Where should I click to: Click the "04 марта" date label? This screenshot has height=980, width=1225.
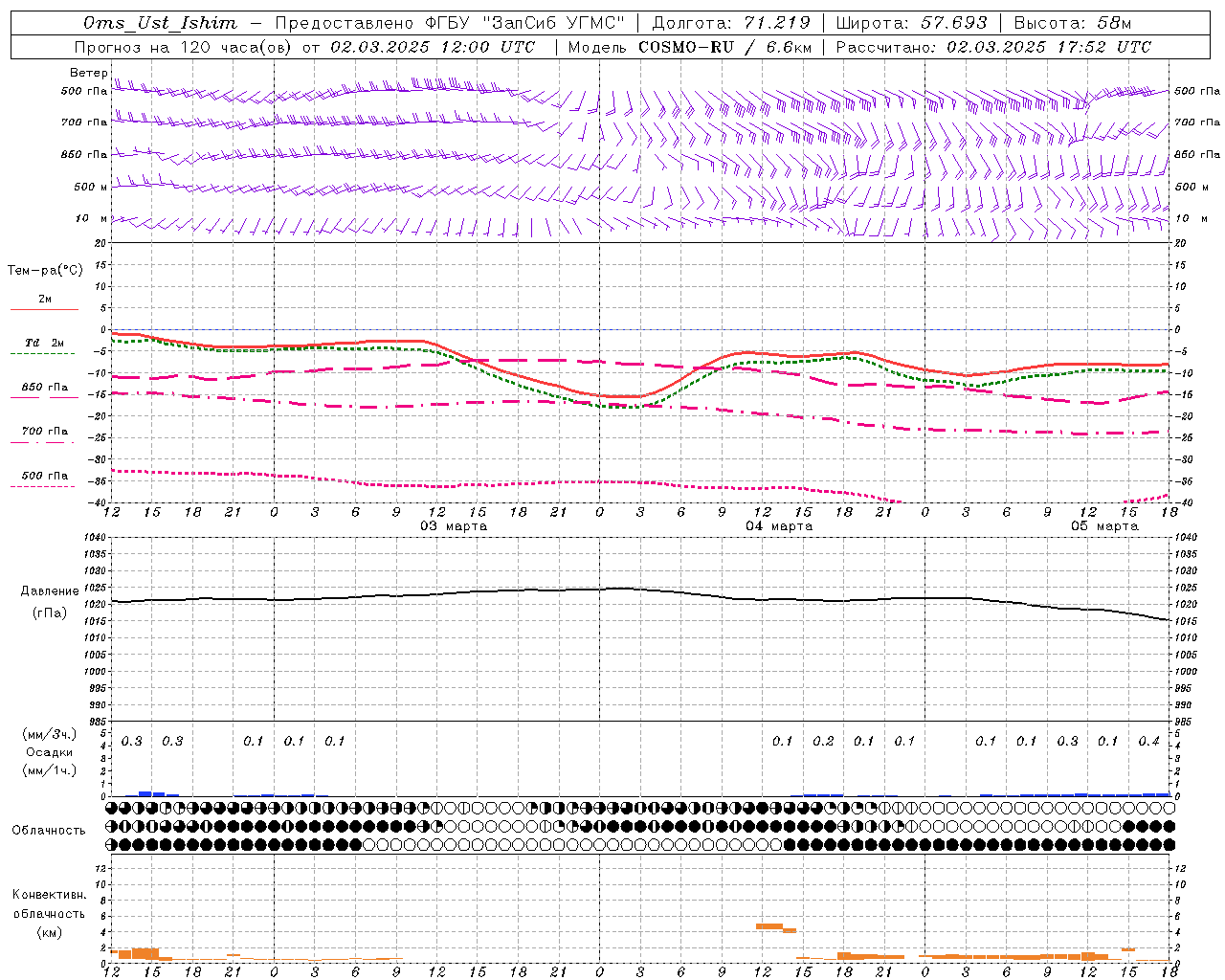779,526
